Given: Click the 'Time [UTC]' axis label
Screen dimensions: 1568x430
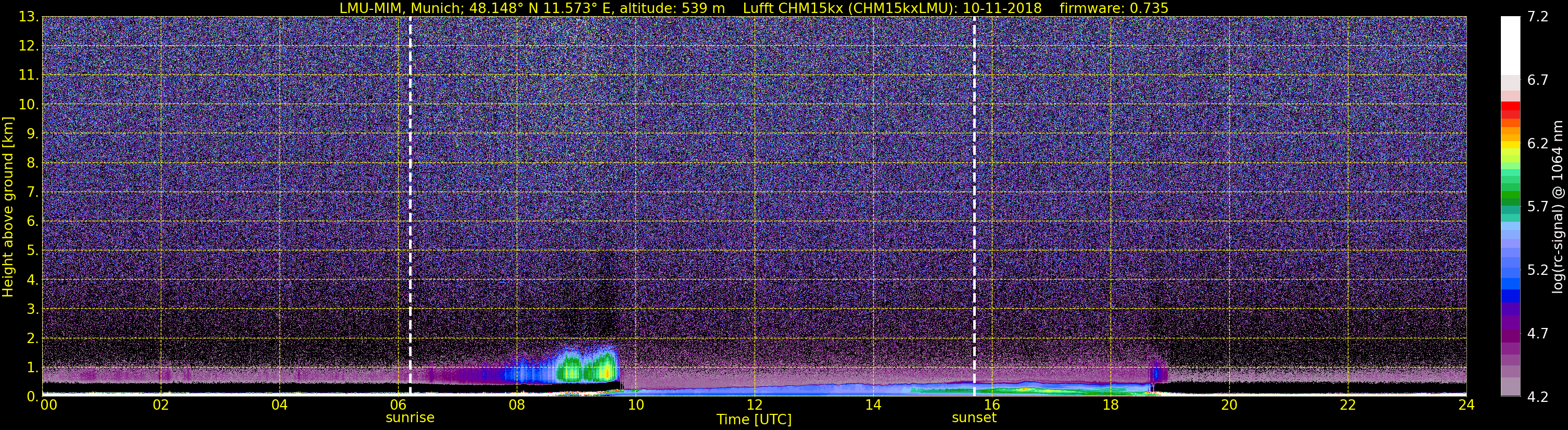Looking at the screenshot, I should (x=754, y=420).
